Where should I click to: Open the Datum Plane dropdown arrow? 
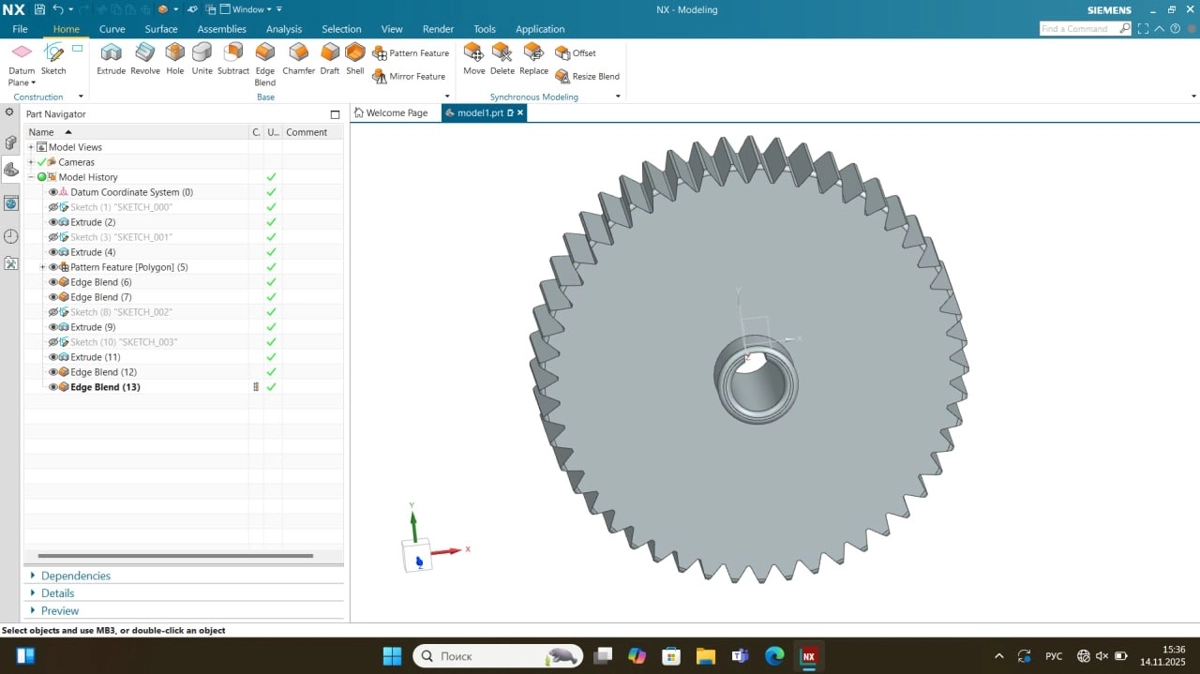coord(33,83)
